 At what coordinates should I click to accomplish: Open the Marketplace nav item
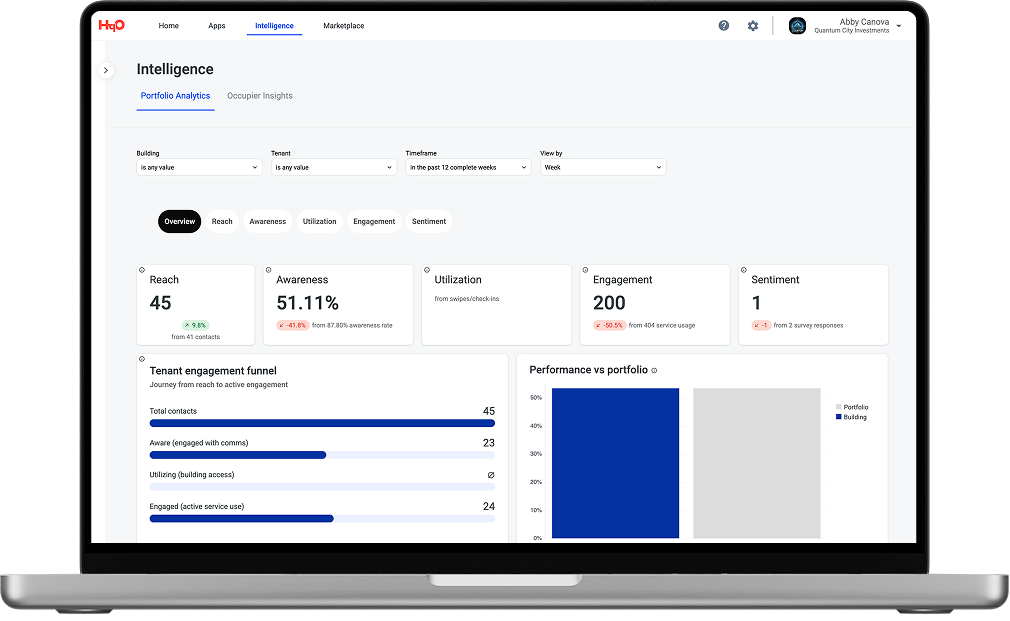pyautogui.click(x=343, y=26)
